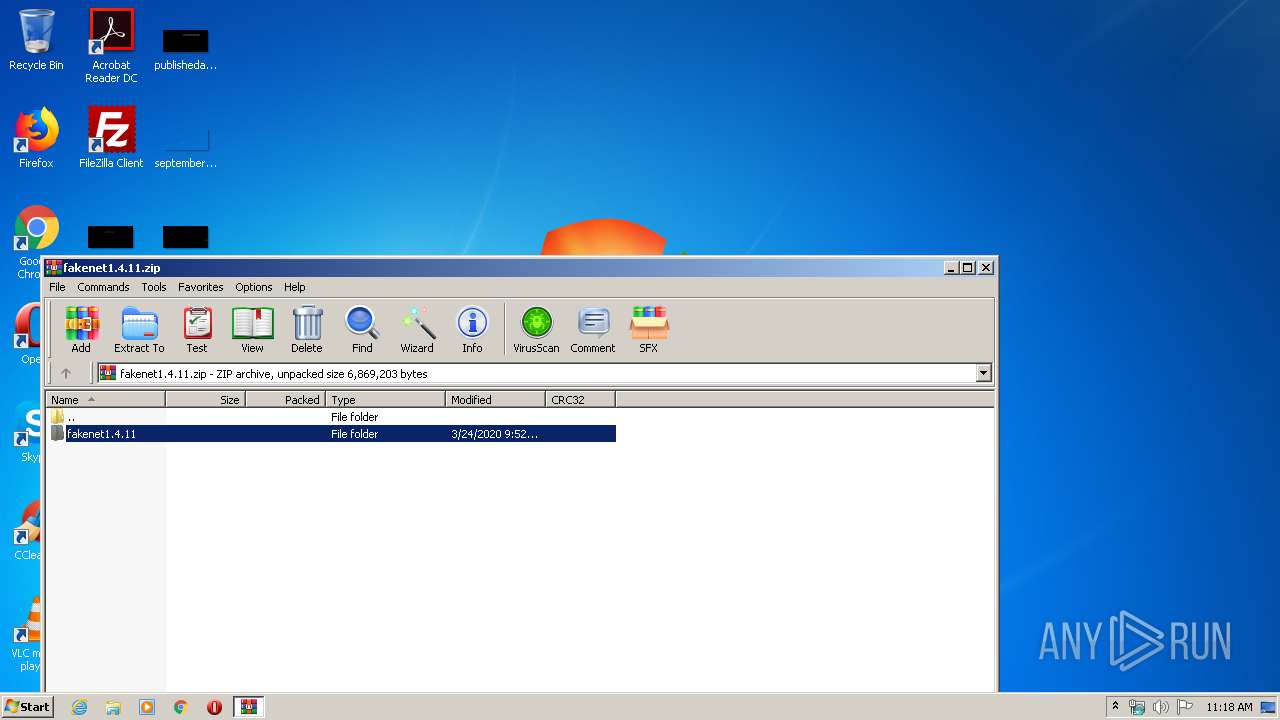Open Opera from taskbar

214,707
